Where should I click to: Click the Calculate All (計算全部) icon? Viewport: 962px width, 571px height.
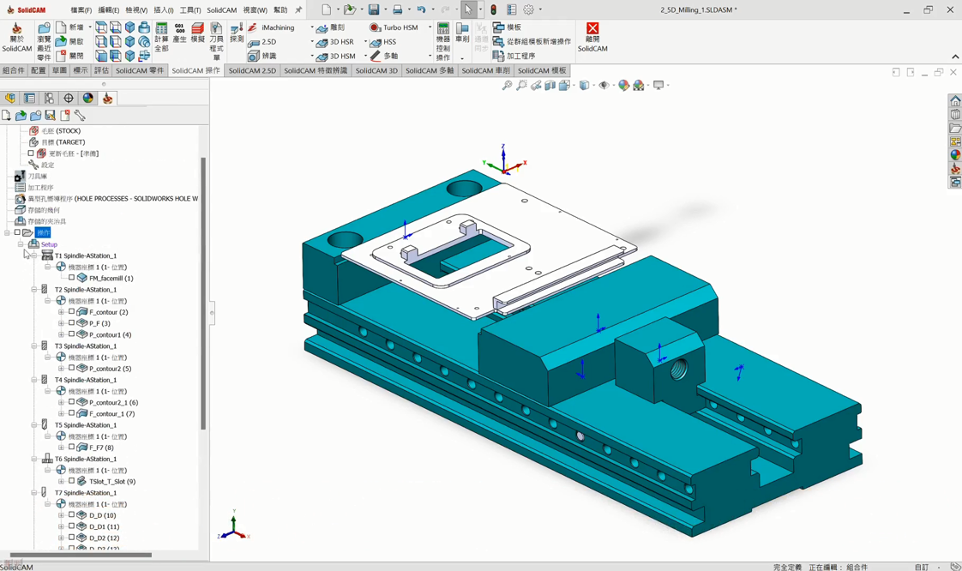pos(161,37)
